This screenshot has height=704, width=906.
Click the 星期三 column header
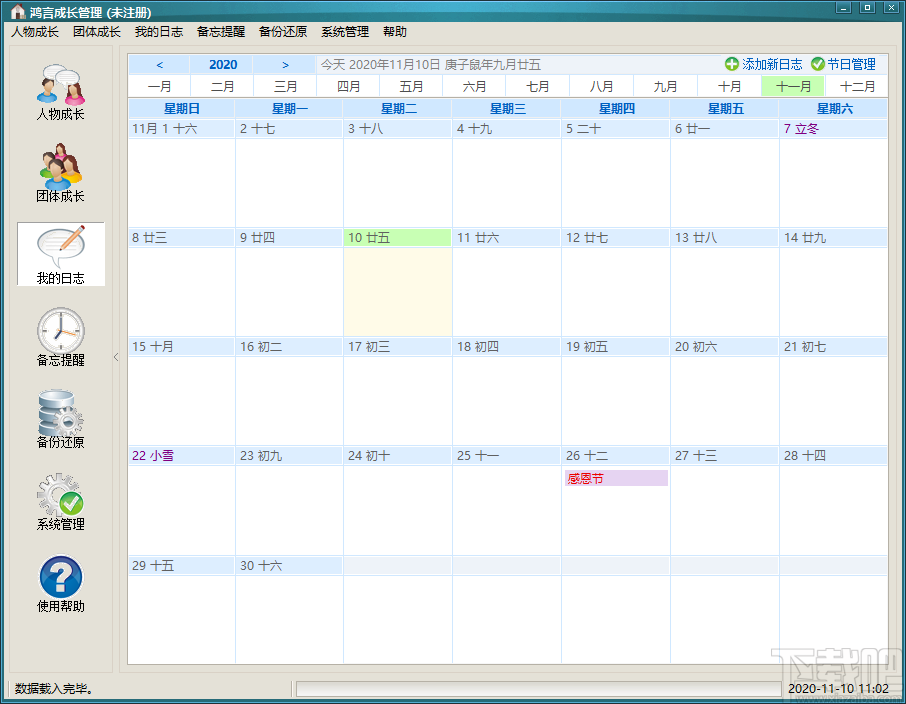point(507,108)
